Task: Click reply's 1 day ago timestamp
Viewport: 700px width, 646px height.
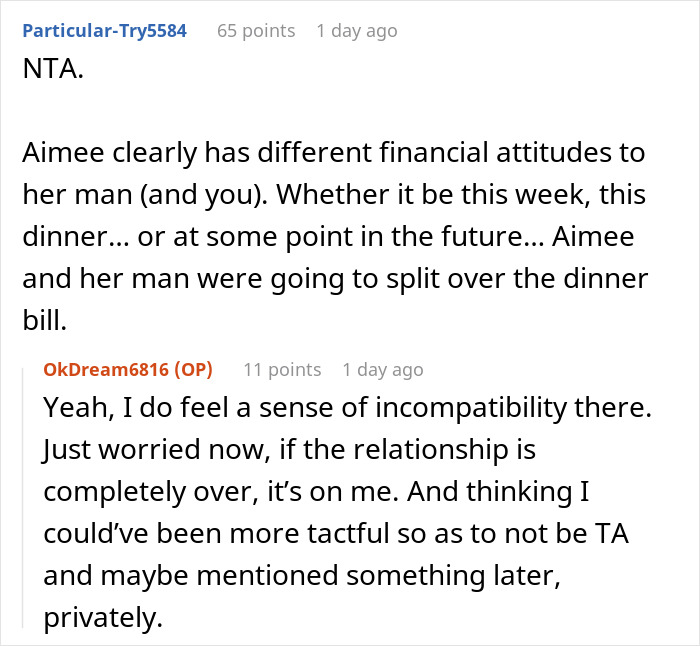Action: [x=382, y=370]
